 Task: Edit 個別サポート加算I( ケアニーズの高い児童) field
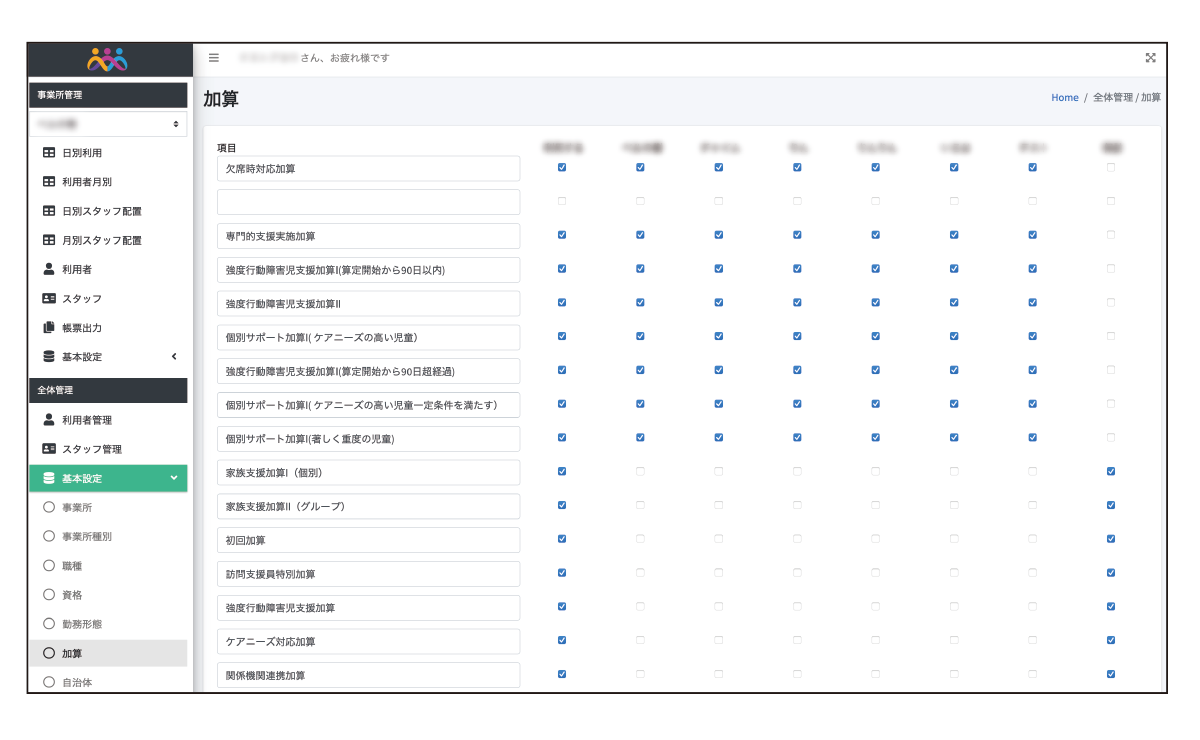point(369,337)
